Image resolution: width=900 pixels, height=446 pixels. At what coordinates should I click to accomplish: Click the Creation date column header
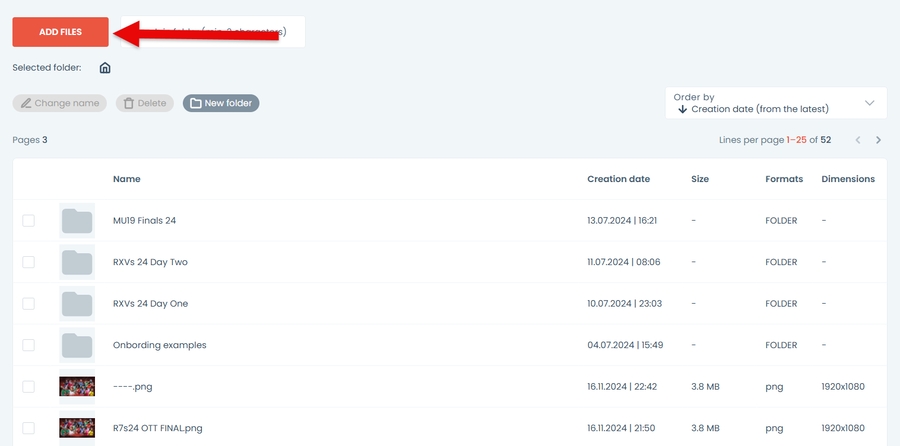click(x=618, y=179)
